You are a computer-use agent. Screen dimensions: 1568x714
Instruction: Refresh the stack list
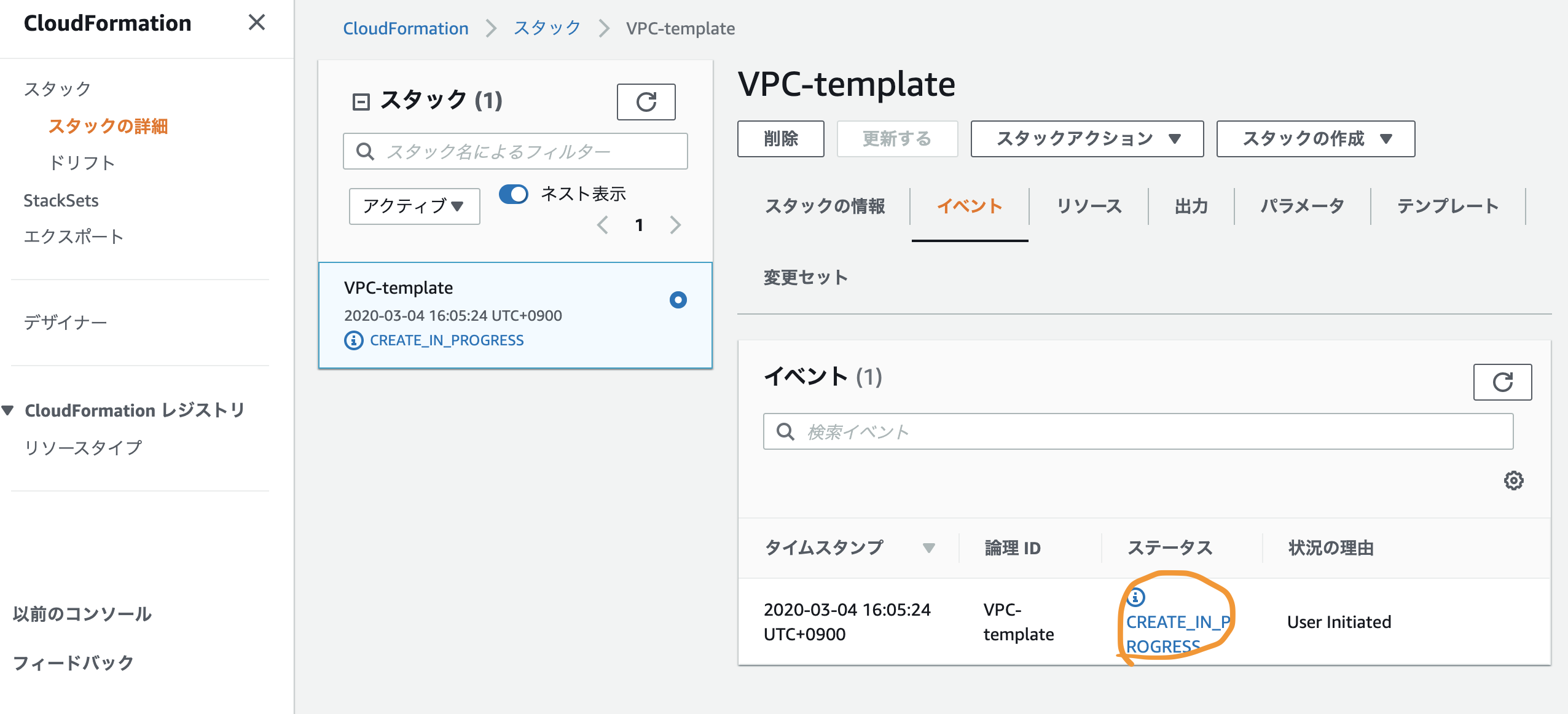[x=646, y=101]
